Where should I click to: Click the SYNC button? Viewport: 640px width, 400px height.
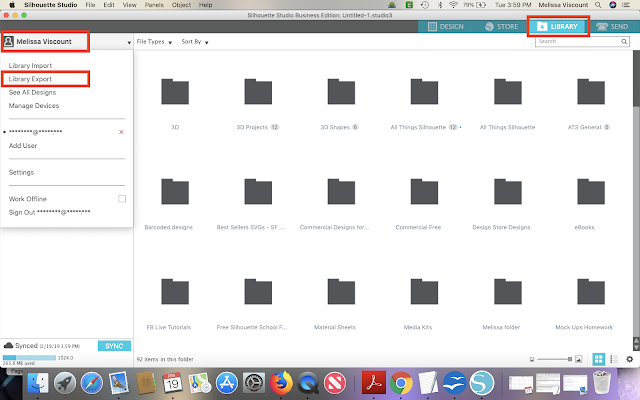[114, 346]
